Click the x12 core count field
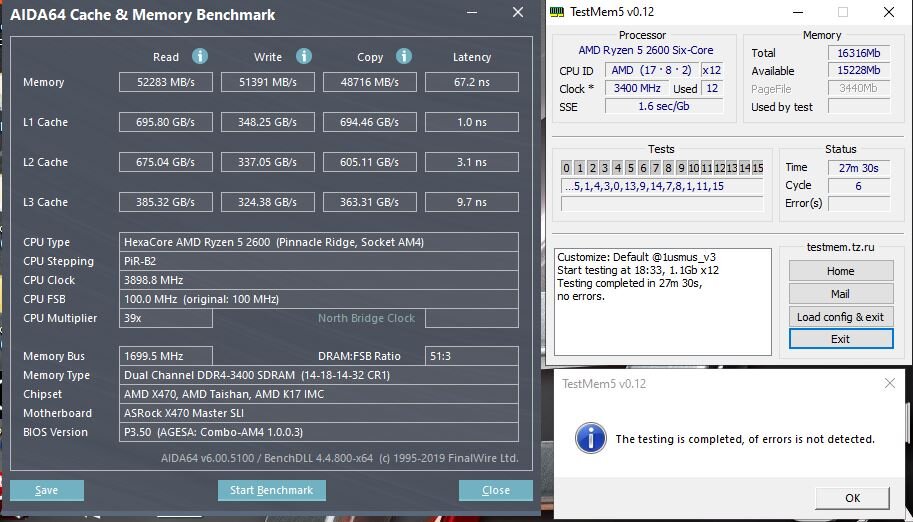 [x=712, y=70]
